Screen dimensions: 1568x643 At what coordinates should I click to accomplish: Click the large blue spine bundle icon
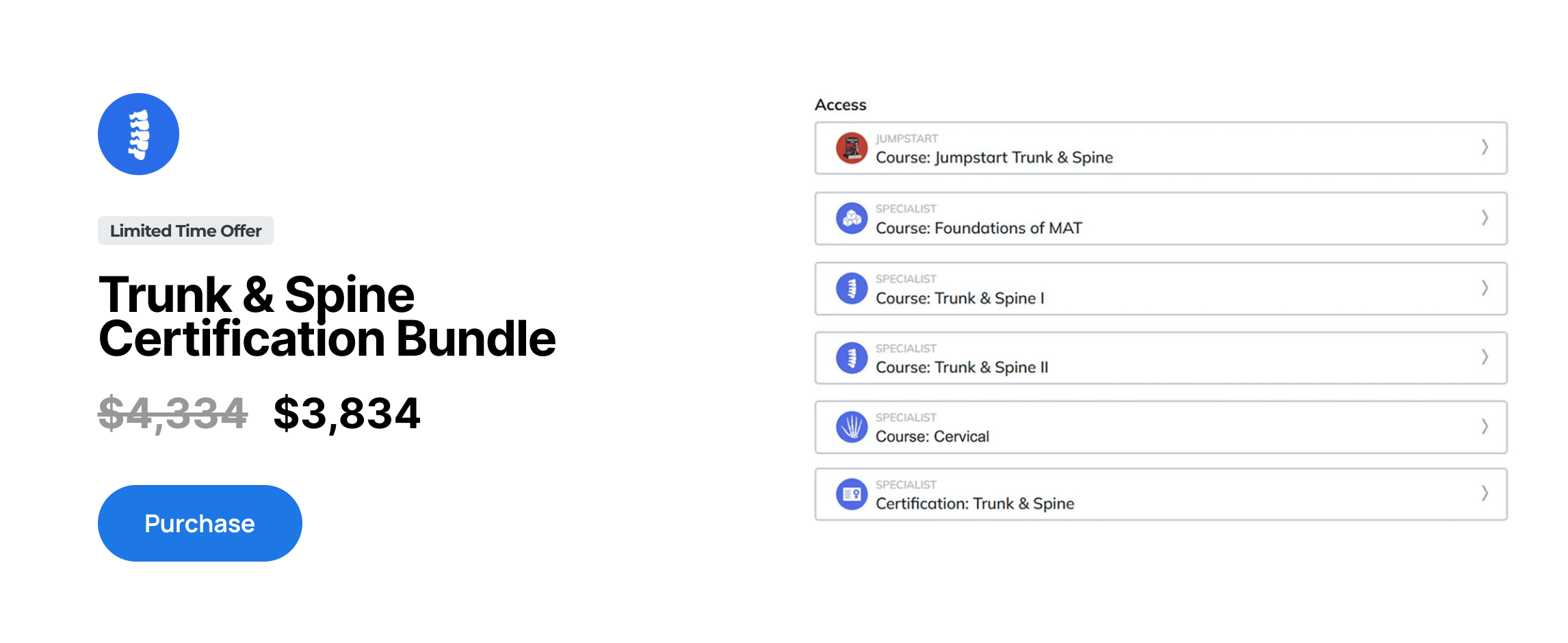(x=138, y=134)
